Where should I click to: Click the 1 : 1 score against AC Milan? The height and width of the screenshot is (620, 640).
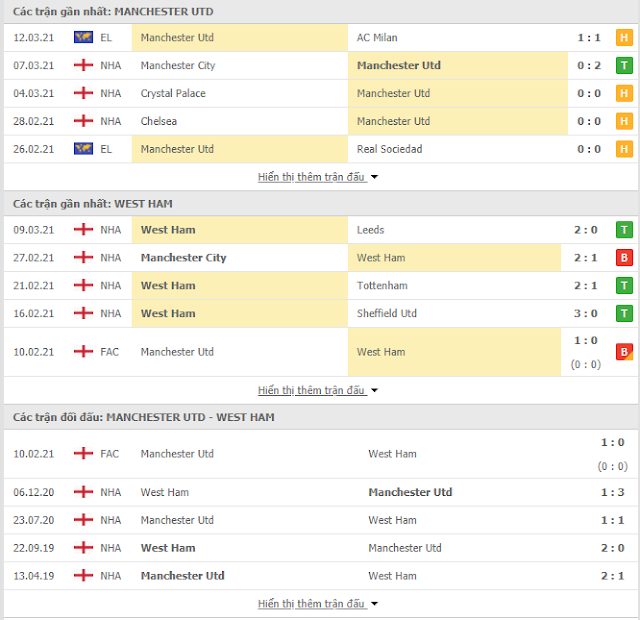[589, 38]
